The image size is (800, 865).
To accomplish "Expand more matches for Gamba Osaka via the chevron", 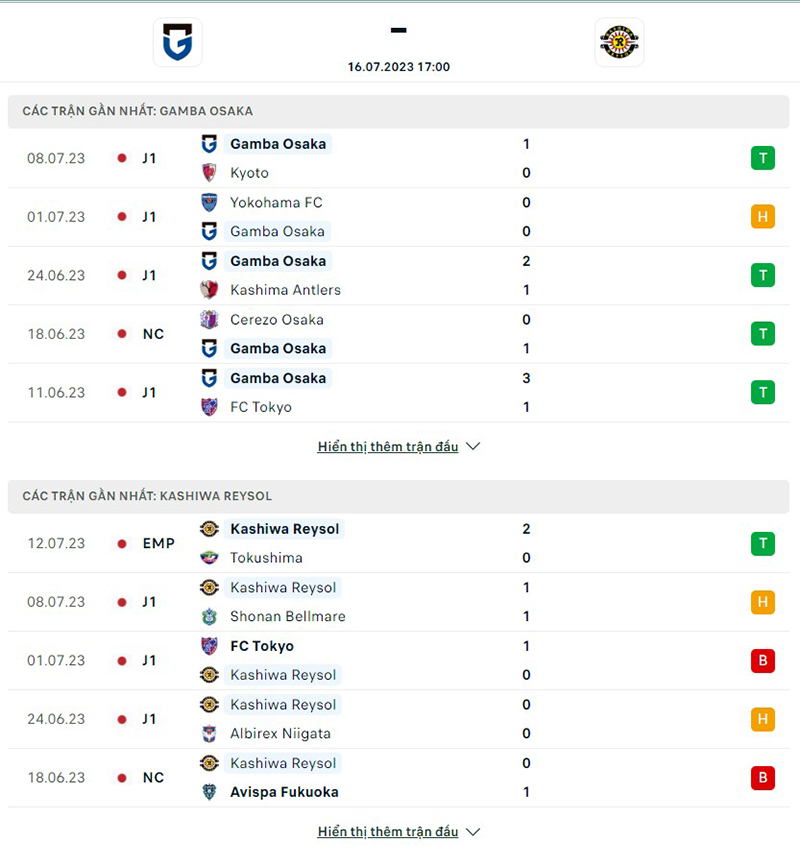I will click(x=472, y=447).
